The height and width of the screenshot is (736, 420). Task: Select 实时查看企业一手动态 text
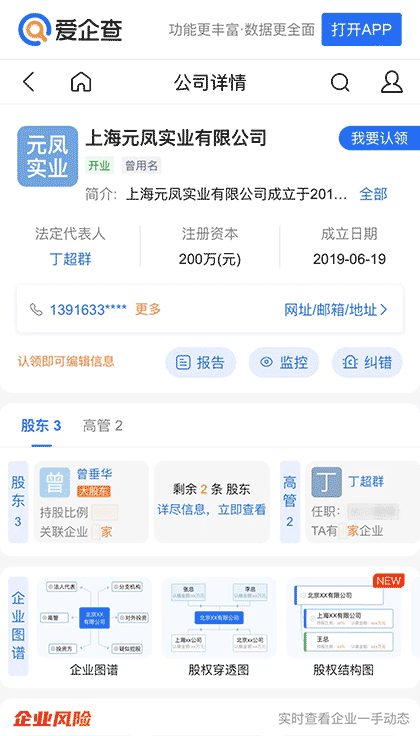344,719
